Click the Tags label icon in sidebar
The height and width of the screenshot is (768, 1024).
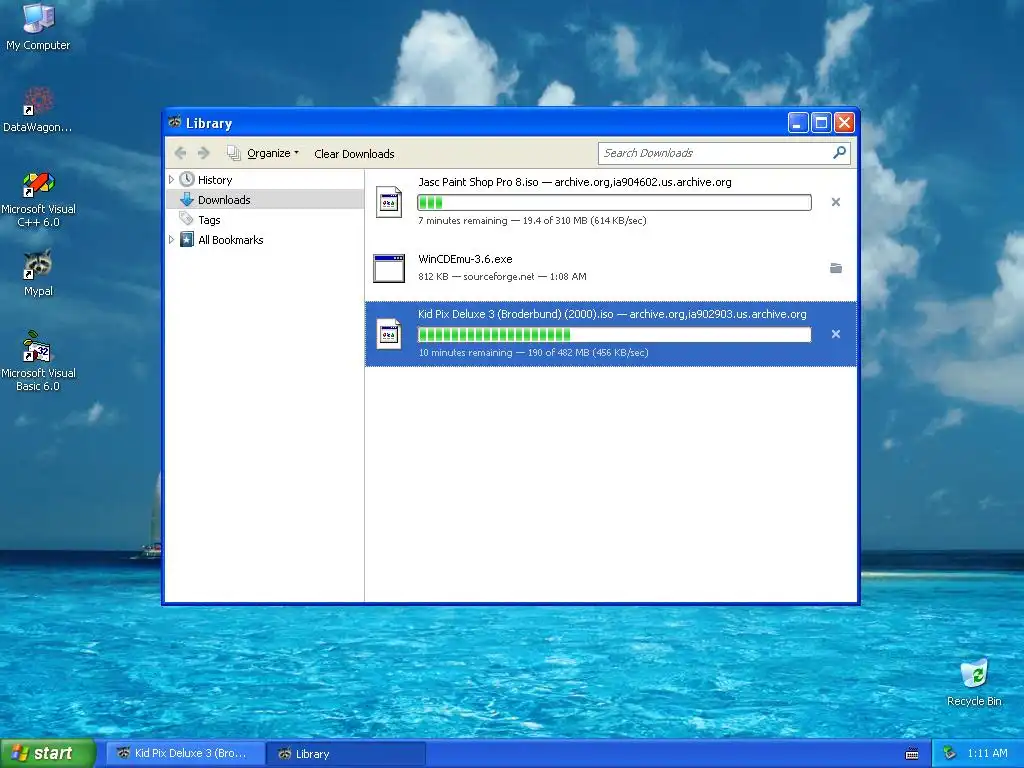point(187,219)
